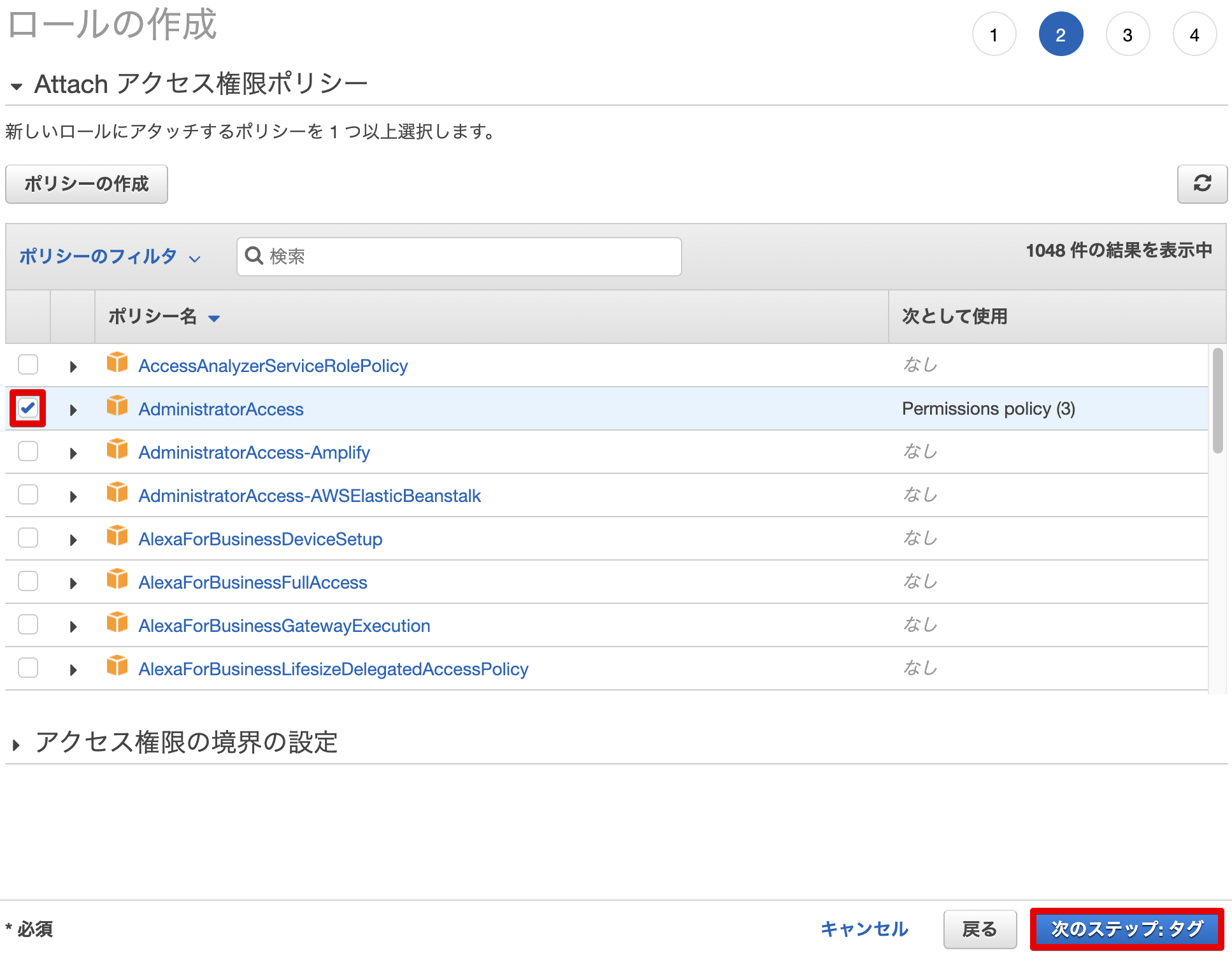Click the cube icon next to AlexaForBusinessDeviceSetup
Viewport: 1232px width, 953px height.
point(118,537)
